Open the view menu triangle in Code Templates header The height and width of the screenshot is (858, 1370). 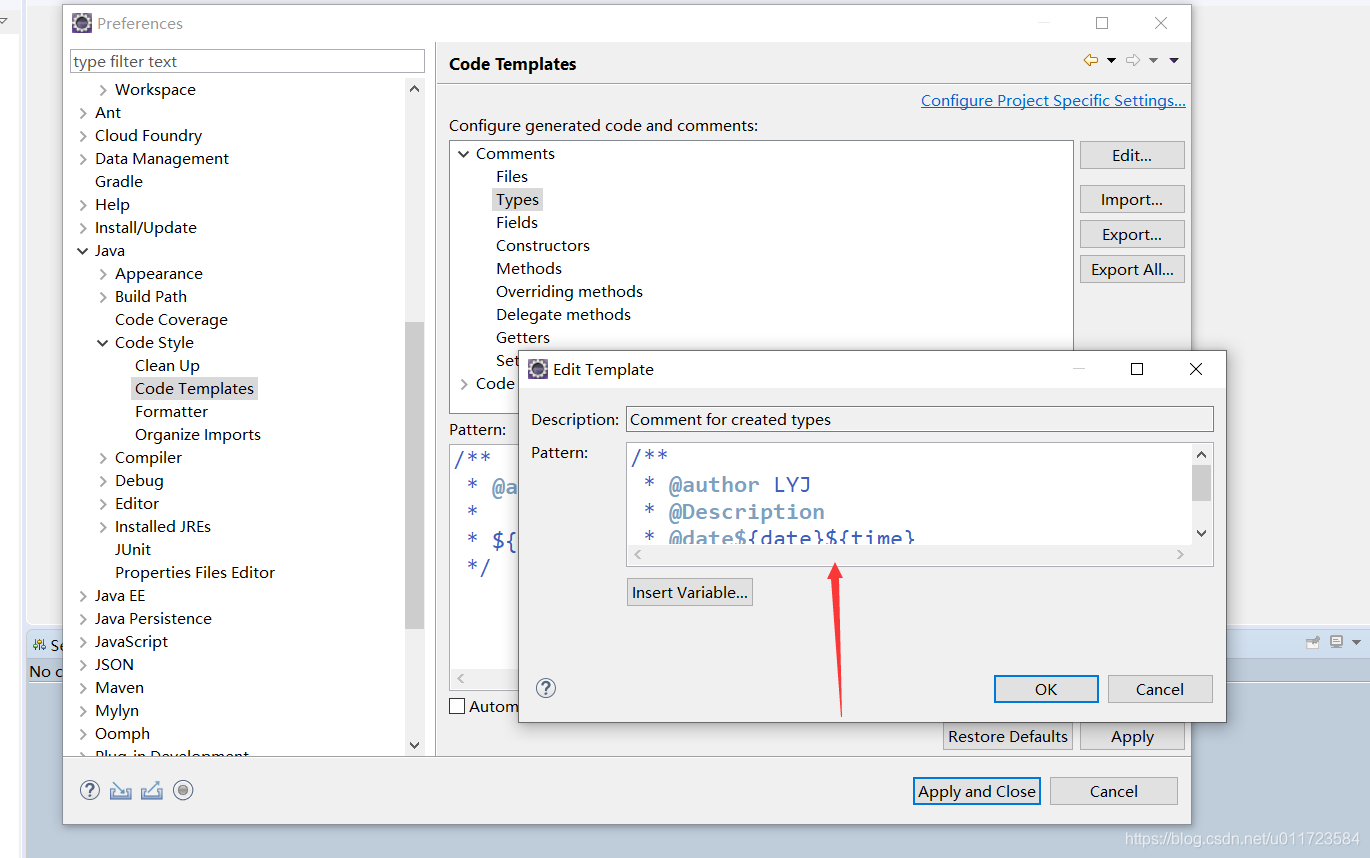coord(1174,61)
